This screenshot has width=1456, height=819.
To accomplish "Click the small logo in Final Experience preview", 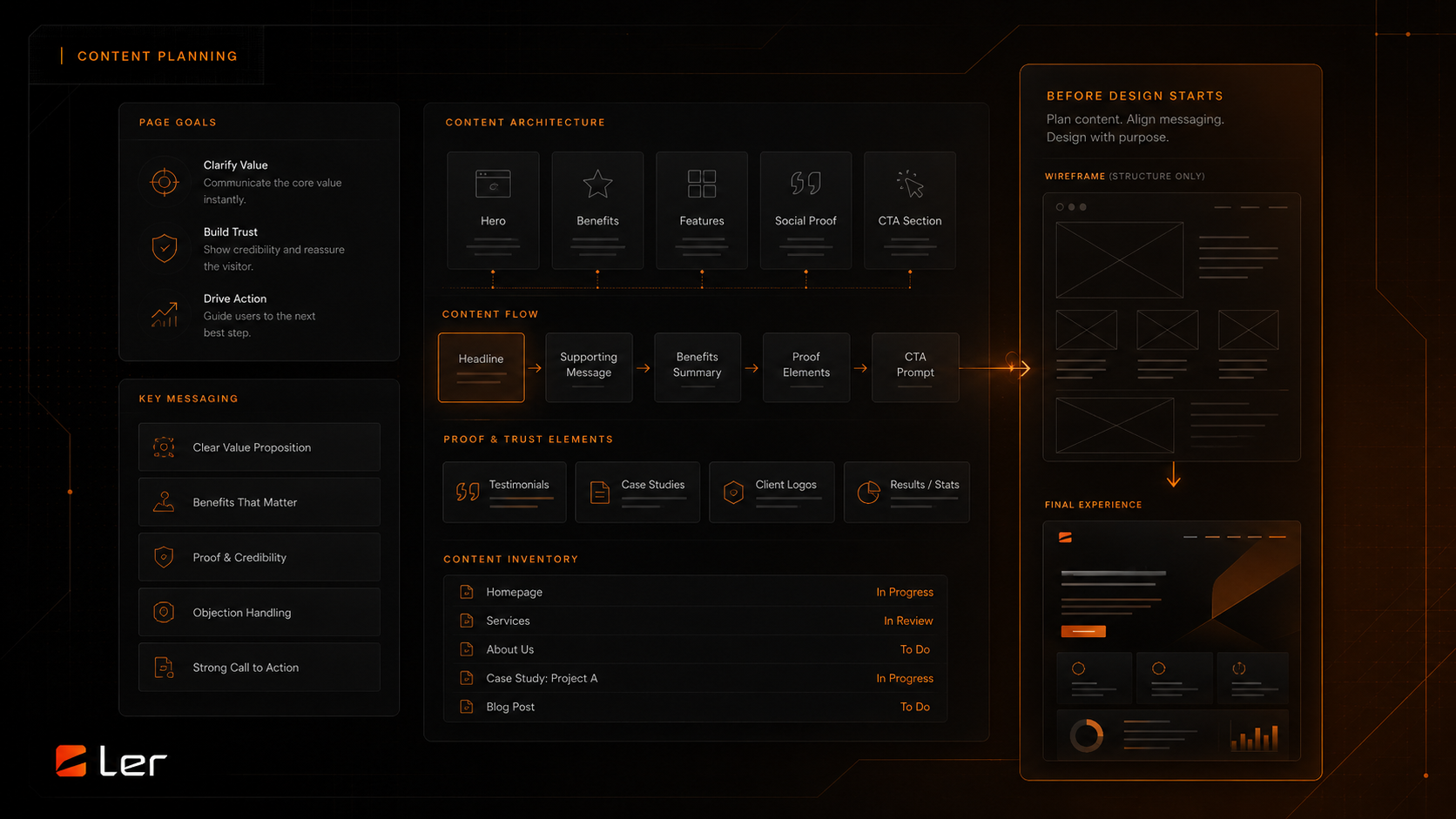I will point(1065,538).
